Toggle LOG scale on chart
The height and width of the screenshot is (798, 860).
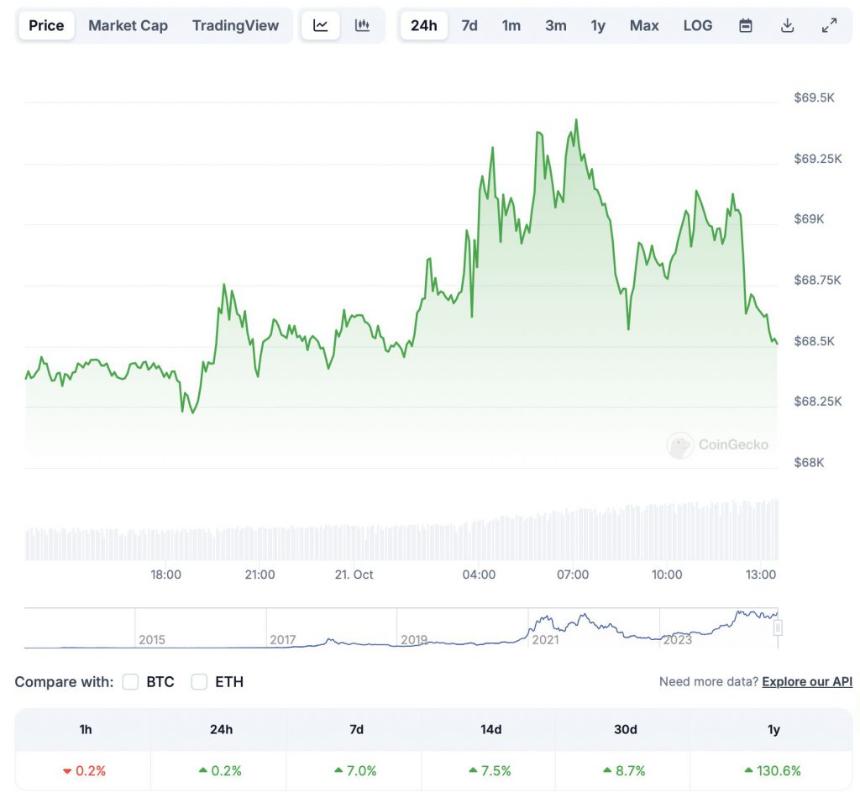click(x=698, y=25)
